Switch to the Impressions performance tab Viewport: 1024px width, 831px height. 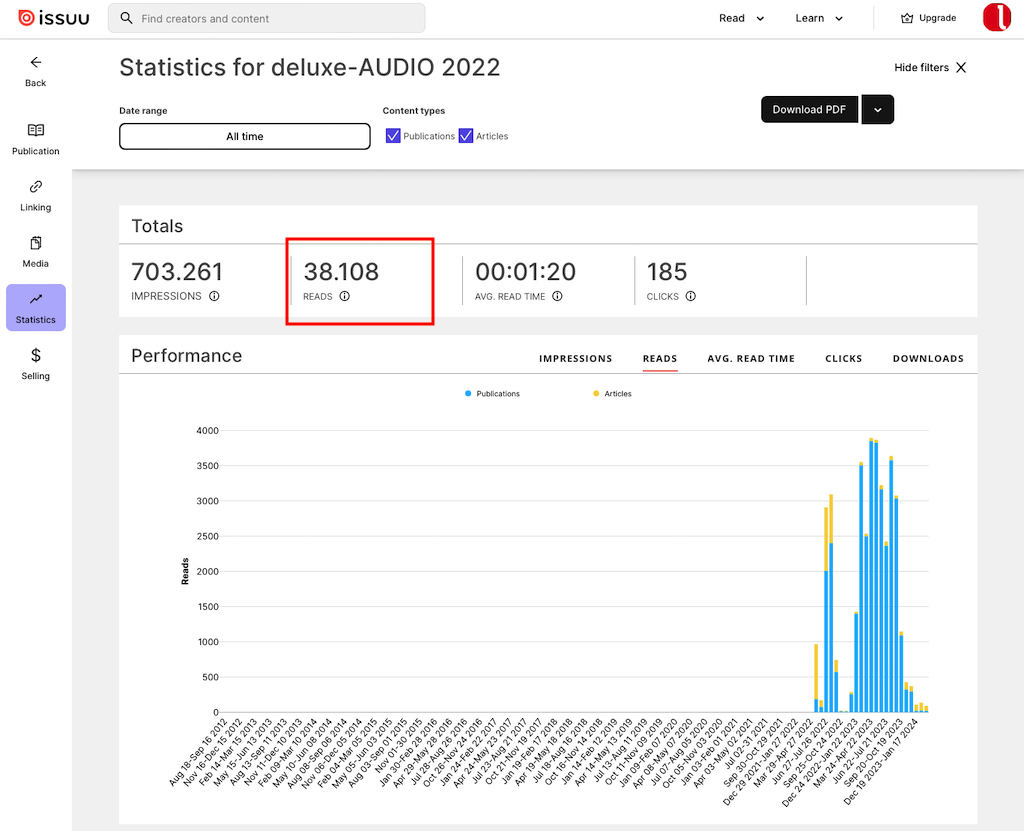(x=575, y=358)
